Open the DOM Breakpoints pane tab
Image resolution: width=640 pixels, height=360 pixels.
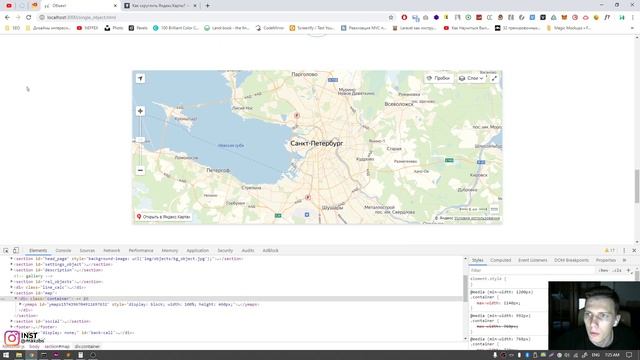[571, 260]
